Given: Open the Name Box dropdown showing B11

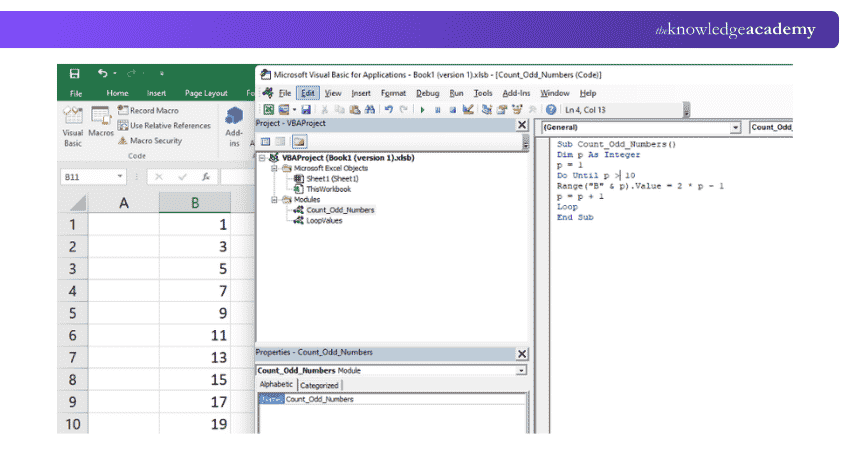Looking at the screenshot, I should click(x=120, y=177).
